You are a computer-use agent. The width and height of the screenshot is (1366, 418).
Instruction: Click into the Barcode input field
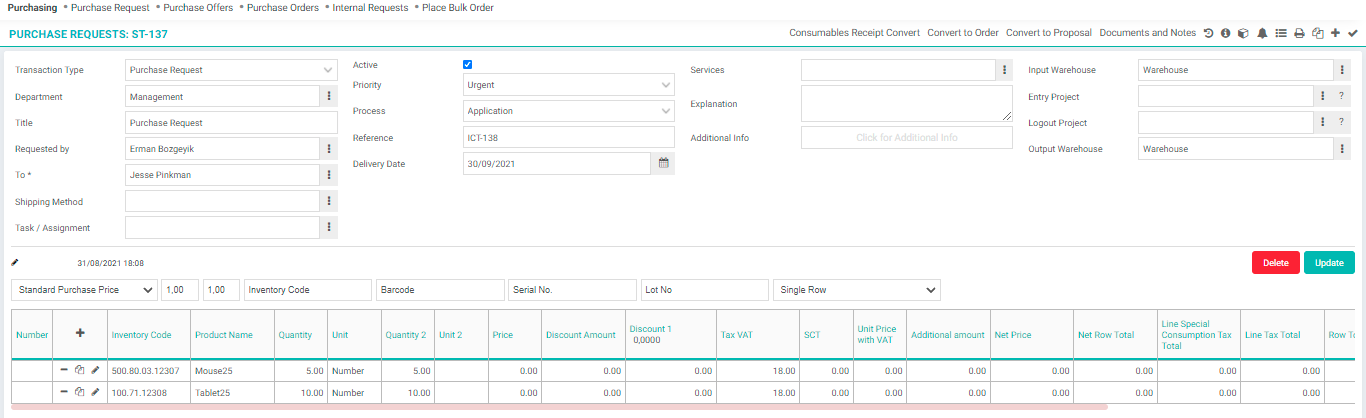(440, 290)
